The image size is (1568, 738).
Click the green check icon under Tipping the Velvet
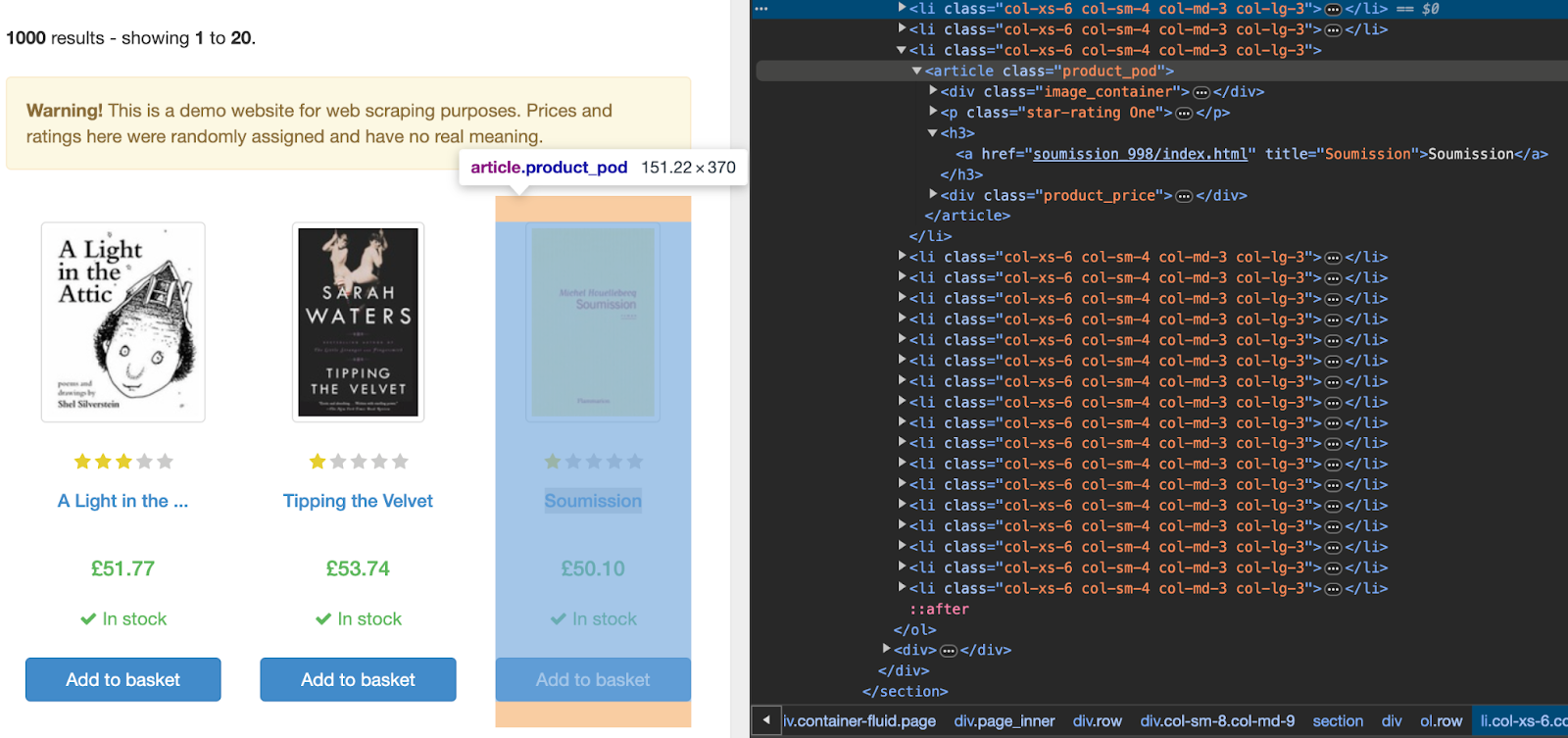323,618
